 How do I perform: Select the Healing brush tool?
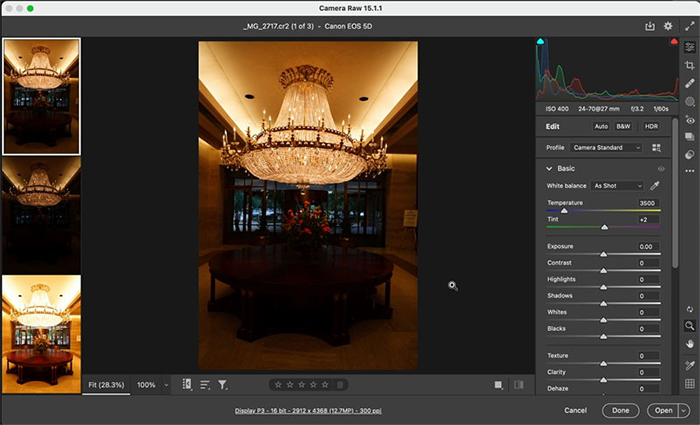(690, 83)
